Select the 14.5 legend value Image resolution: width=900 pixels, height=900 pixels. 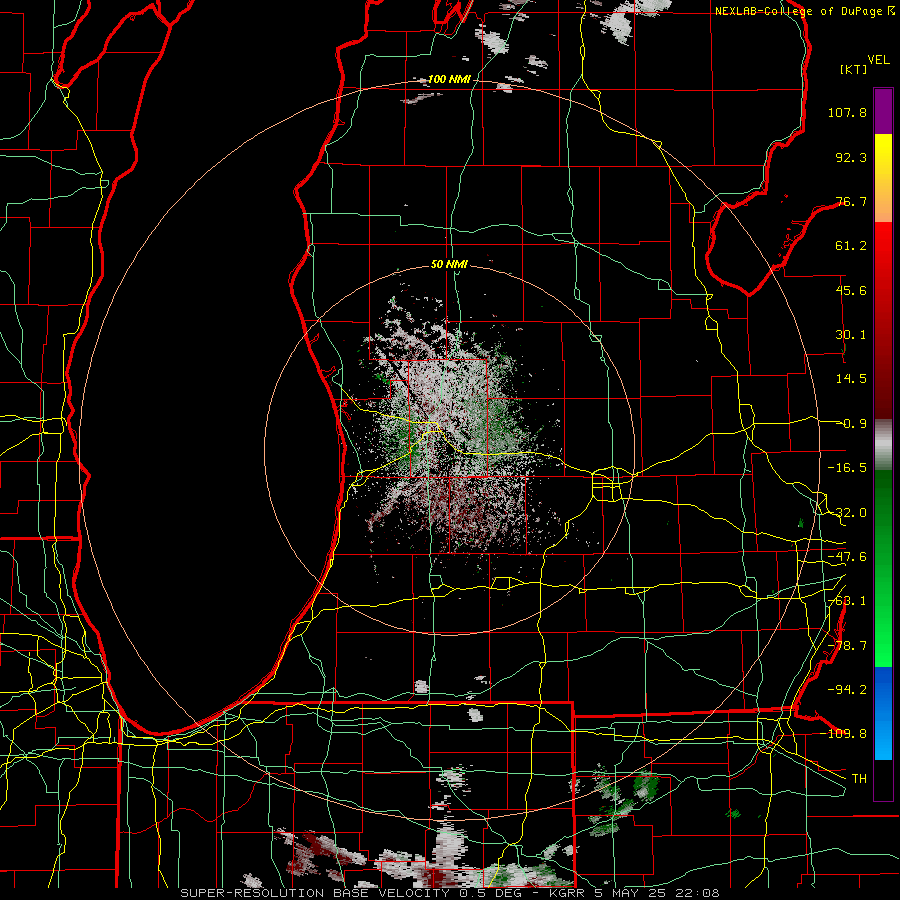(x=851, y=379)
